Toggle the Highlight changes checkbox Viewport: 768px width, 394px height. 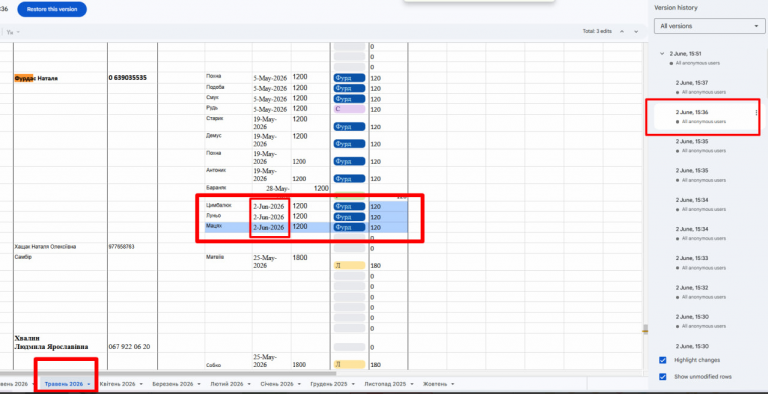click(663, 360)
